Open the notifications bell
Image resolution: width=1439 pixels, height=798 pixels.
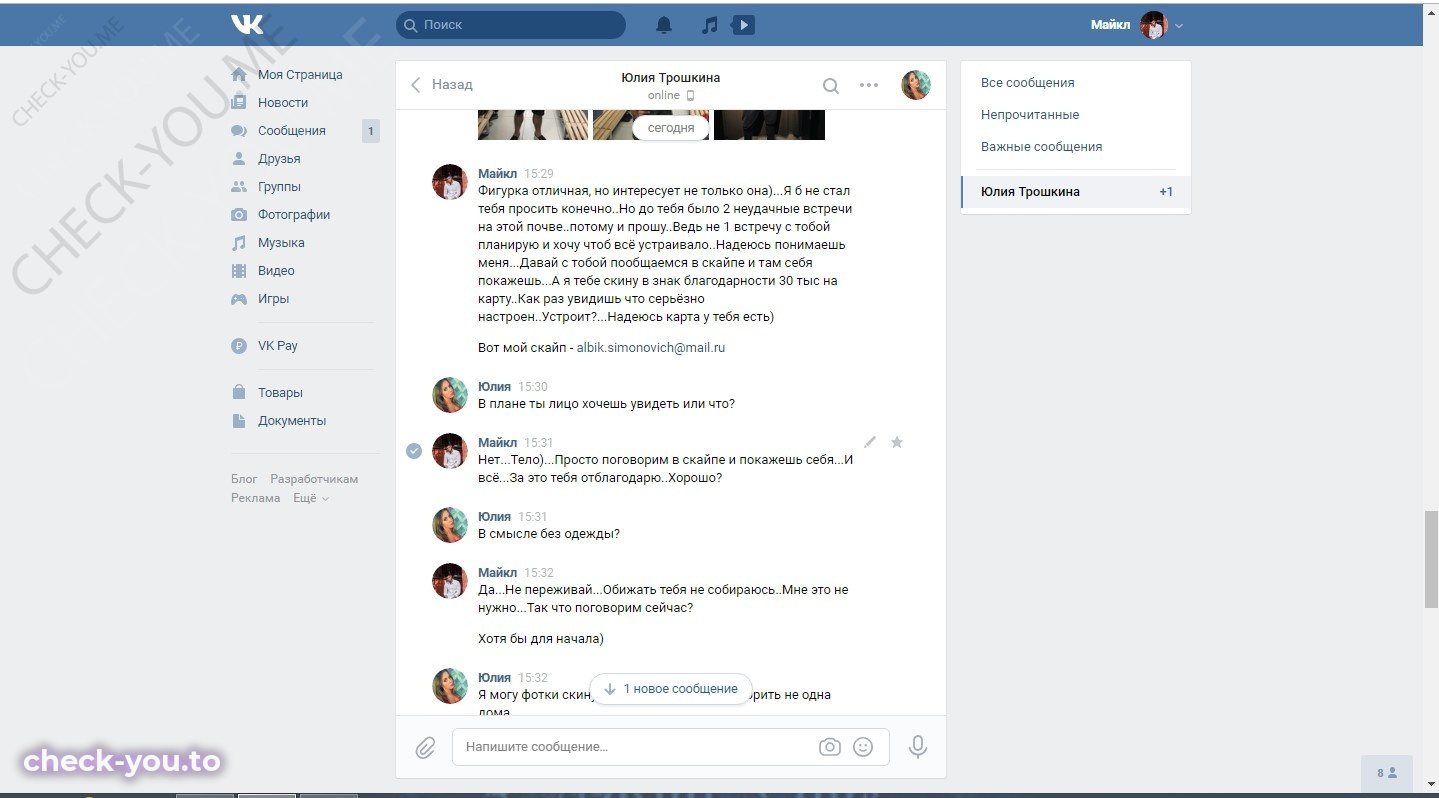pyautogui.click(x=664, y=25)
